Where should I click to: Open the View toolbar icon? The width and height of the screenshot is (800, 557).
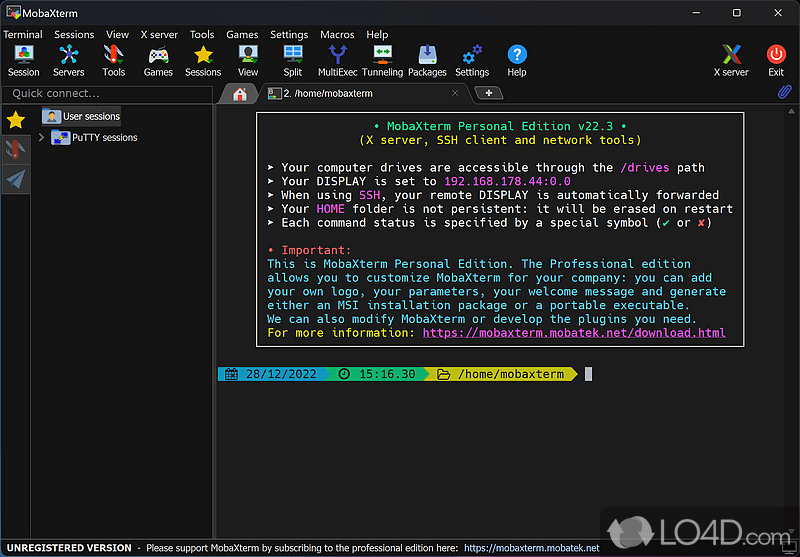(x=248, y=60)
